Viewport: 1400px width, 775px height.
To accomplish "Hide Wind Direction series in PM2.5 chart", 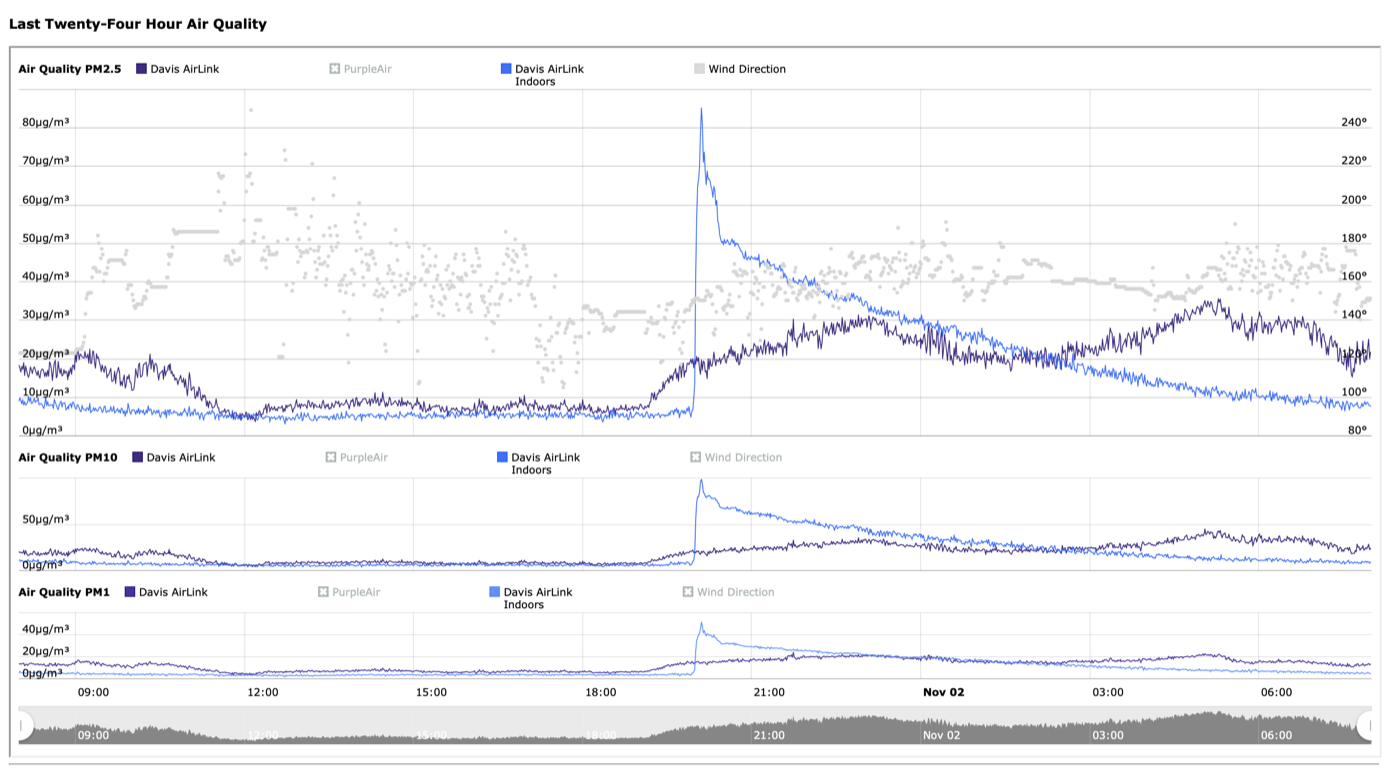I will pyautogui.click(x=740, y=69).
